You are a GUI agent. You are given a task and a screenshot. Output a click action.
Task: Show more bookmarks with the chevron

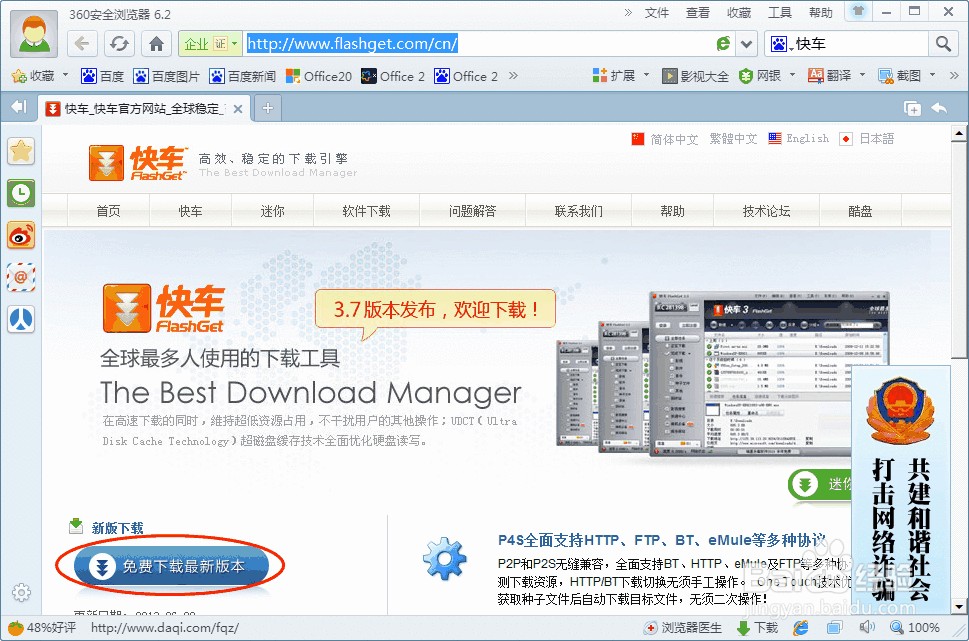click(x=513, y=75)
